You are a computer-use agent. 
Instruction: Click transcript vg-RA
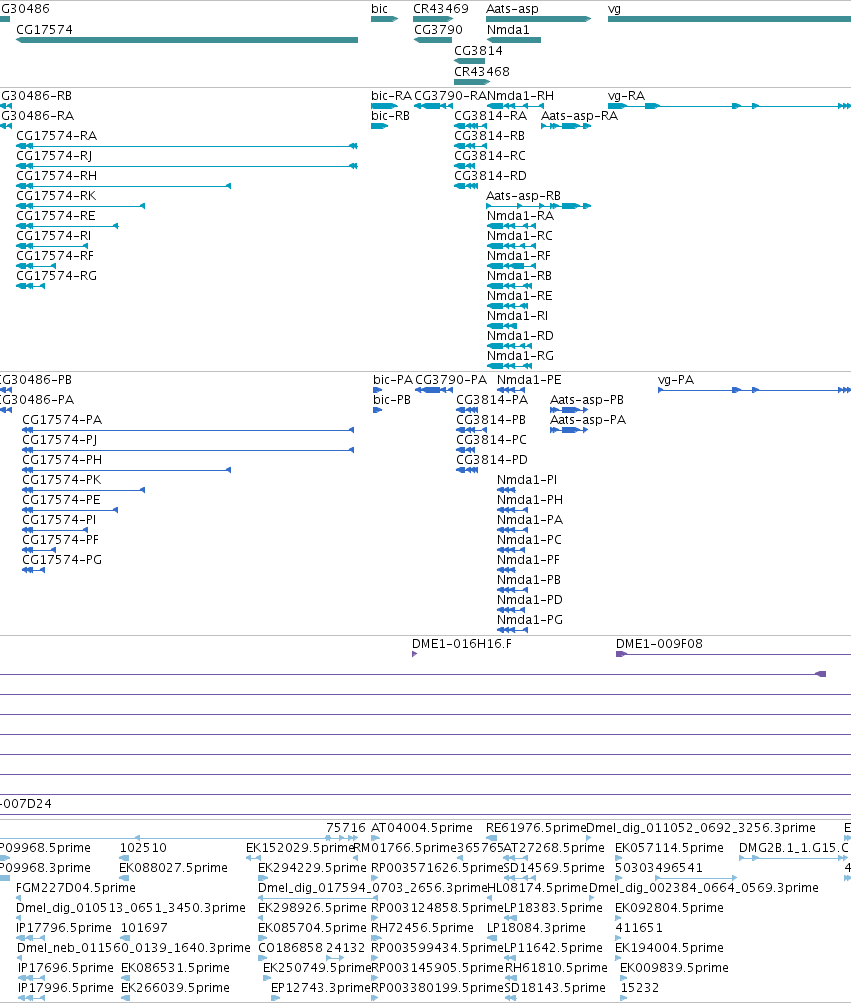(x=626, y=96)
